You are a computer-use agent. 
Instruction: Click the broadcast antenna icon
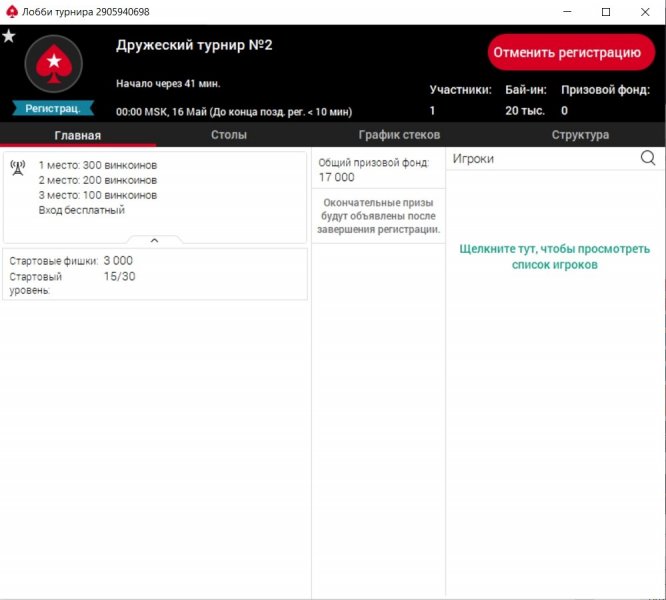18,167
